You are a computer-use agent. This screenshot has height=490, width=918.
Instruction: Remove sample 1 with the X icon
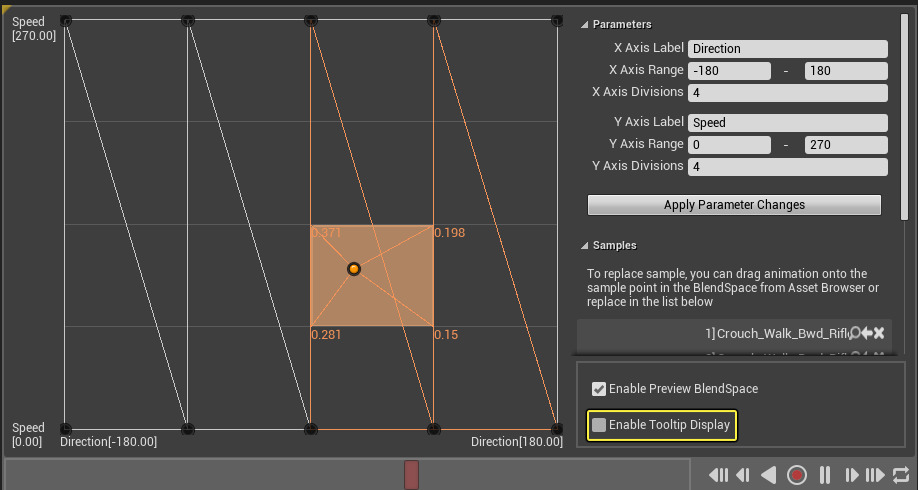(880, 333)
